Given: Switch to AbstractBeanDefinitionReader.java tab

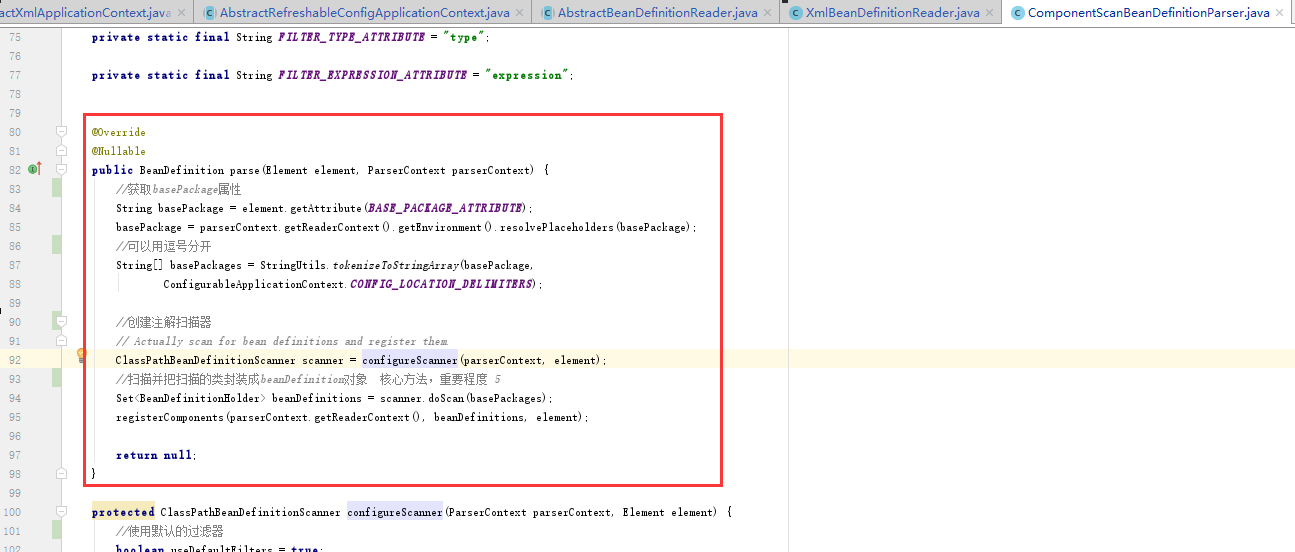Looking at the screenshot, I should pos(657,13).
